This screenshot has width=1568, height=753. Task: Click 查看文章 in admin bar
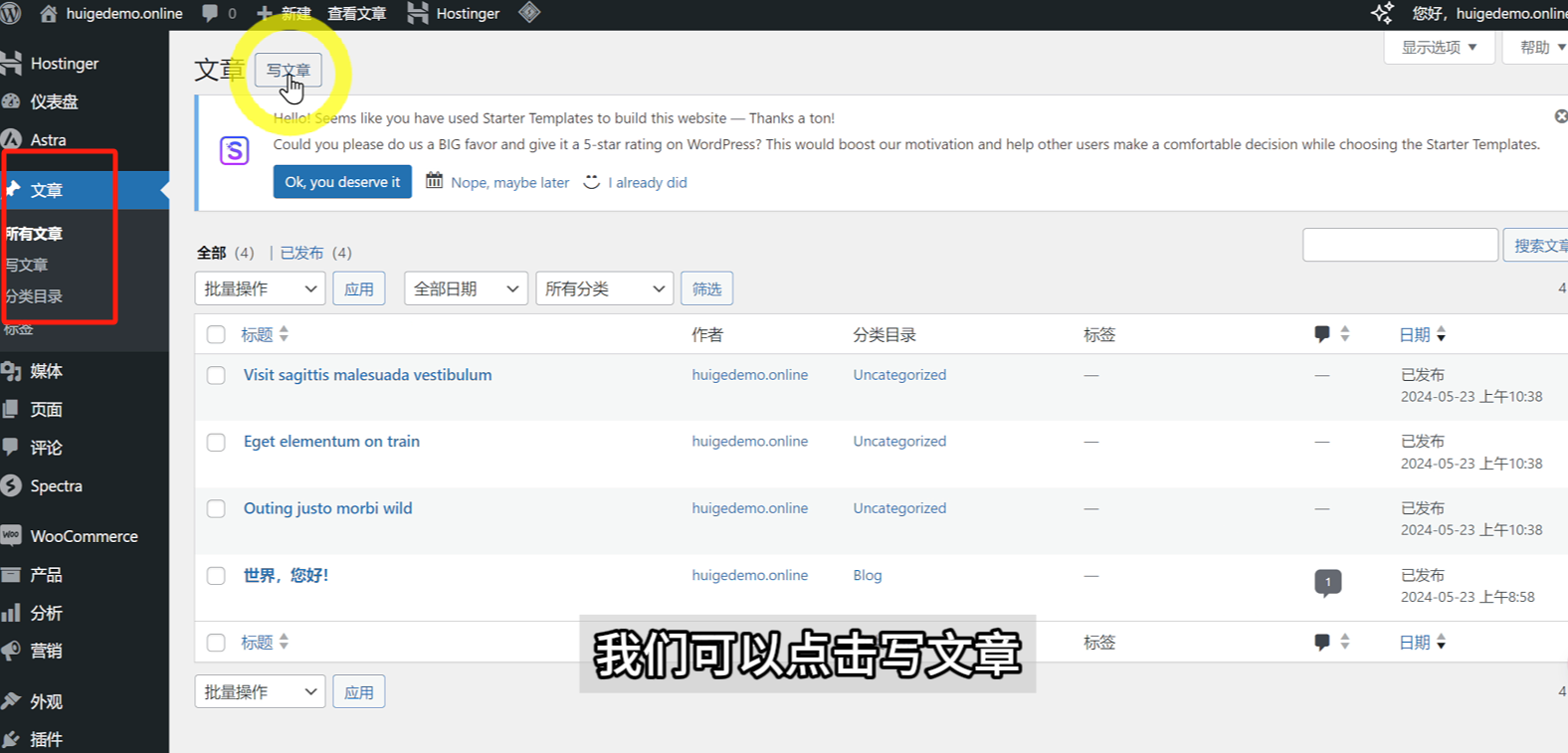(x=356, y=13)
